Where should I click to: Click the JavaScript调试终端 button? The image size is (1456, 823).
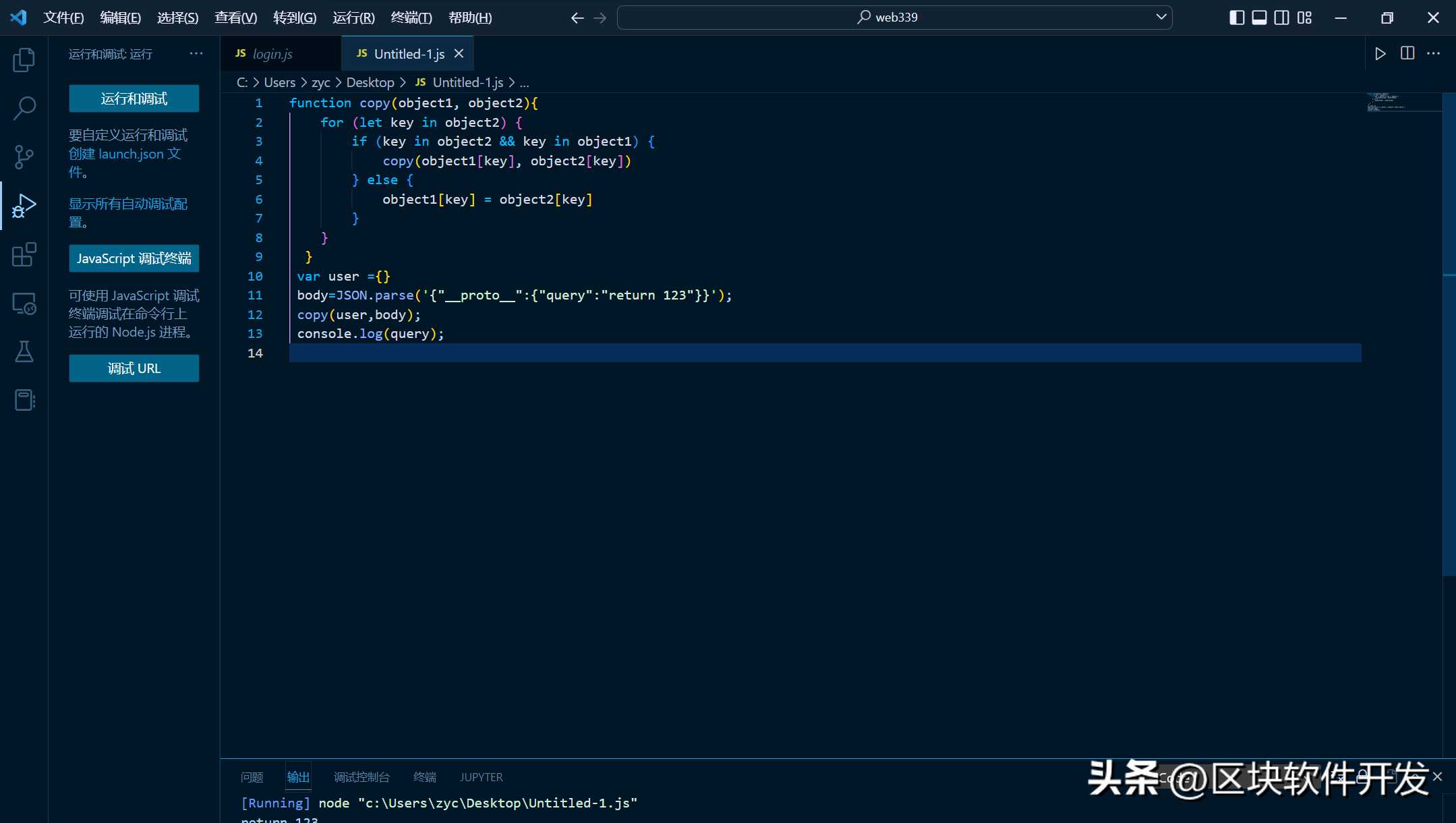(134, 259)
